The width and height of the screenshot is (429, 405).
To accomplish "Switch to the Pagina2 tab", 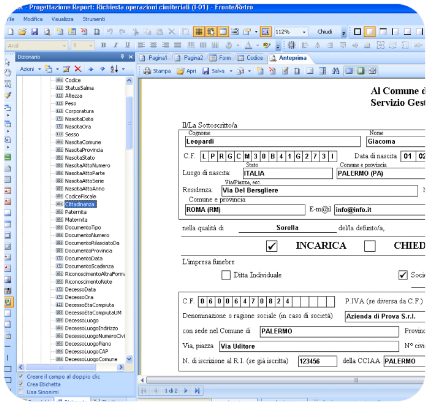I will tap(189, 58).
